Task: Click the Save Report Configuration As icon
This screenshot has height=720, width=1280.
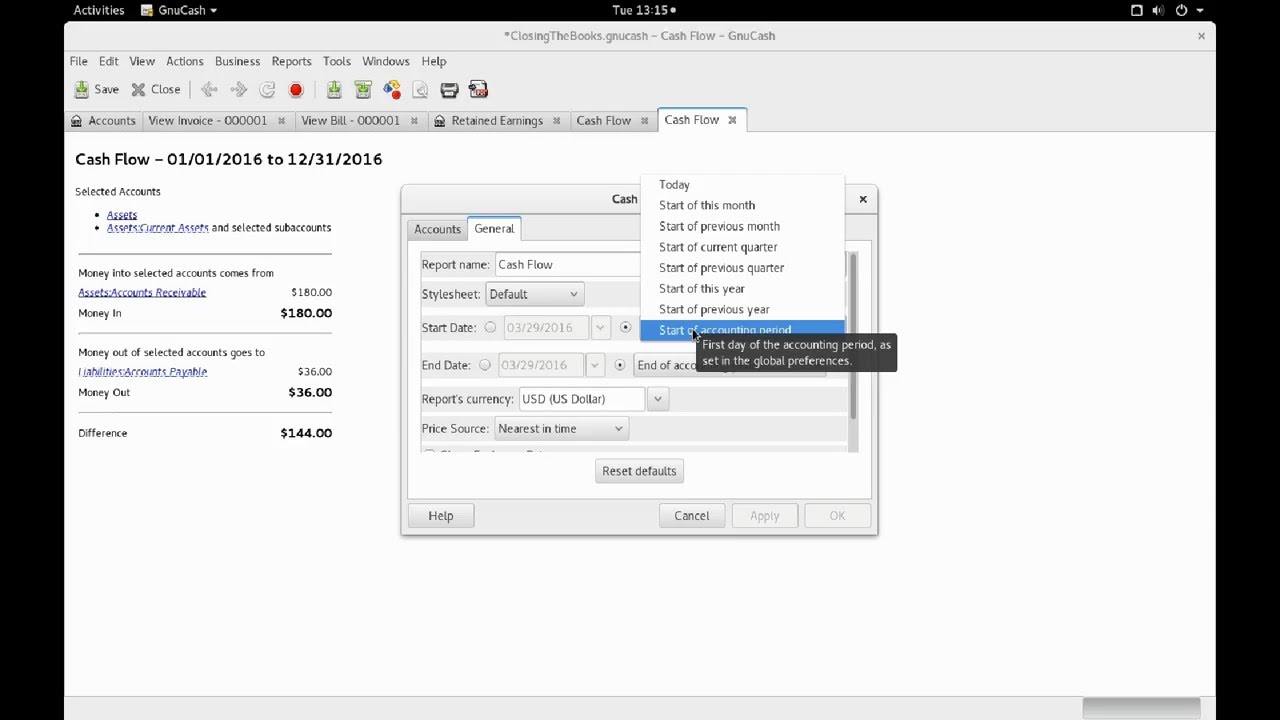Action: (x=363, y=90)
